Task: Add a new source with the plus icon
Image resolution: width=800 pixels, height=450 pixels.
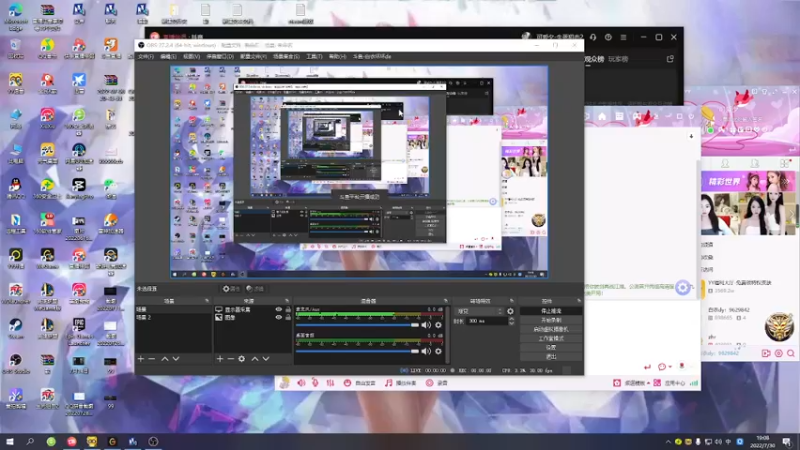Action: tap(220, 359)
